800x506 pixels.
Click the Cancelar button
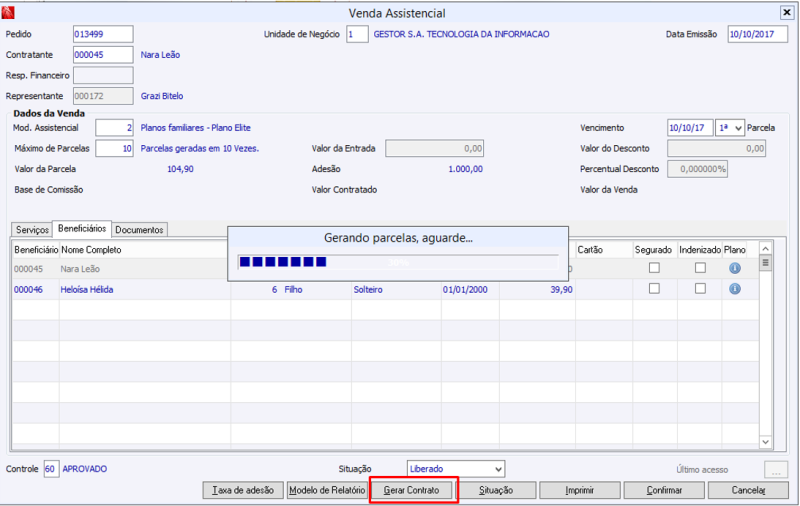(x=748, y=490)
